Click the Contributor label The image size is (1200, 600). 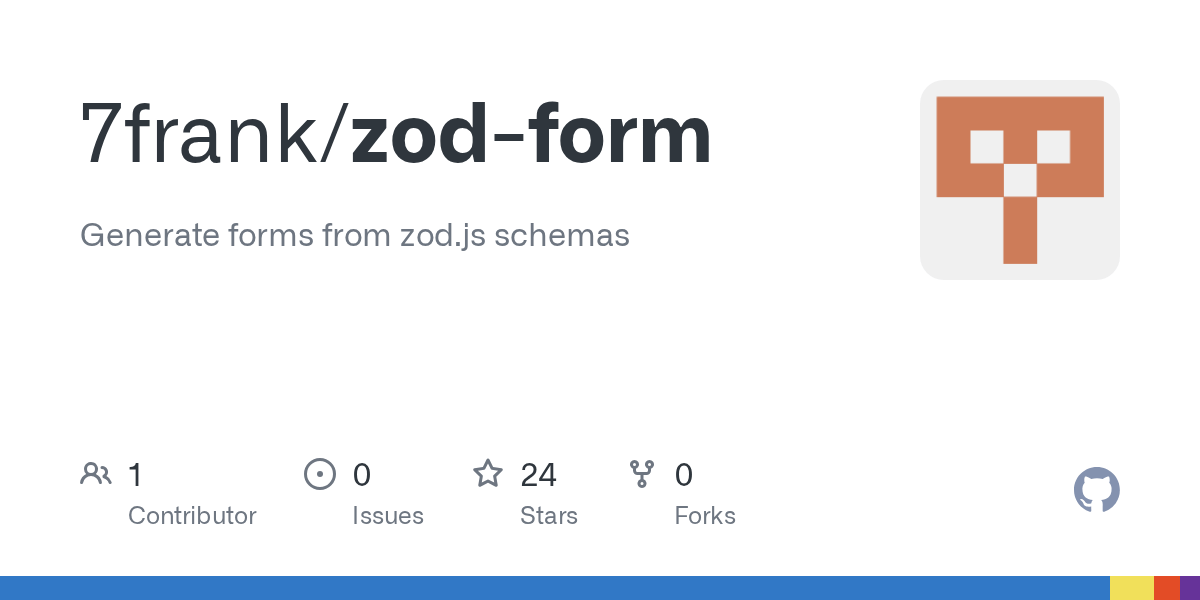(x=192, y=516)
